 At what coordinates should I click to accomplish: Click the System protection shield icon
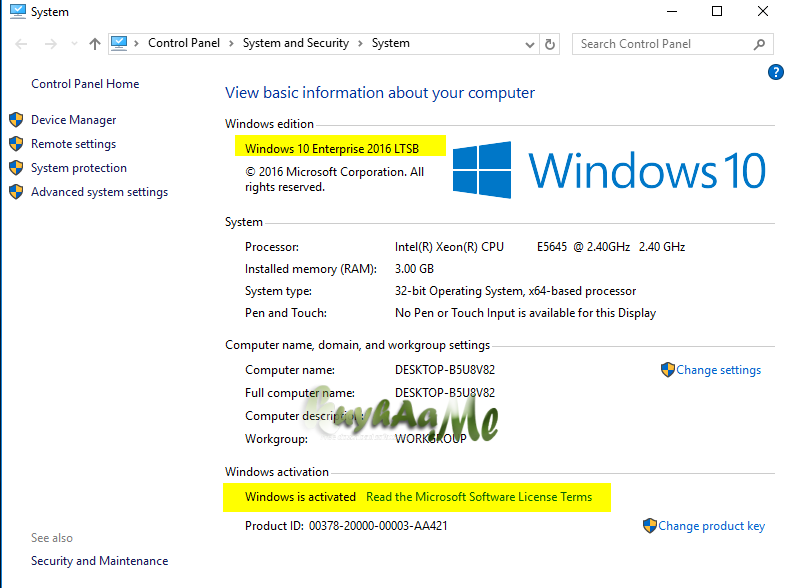[x=16, y=168]
